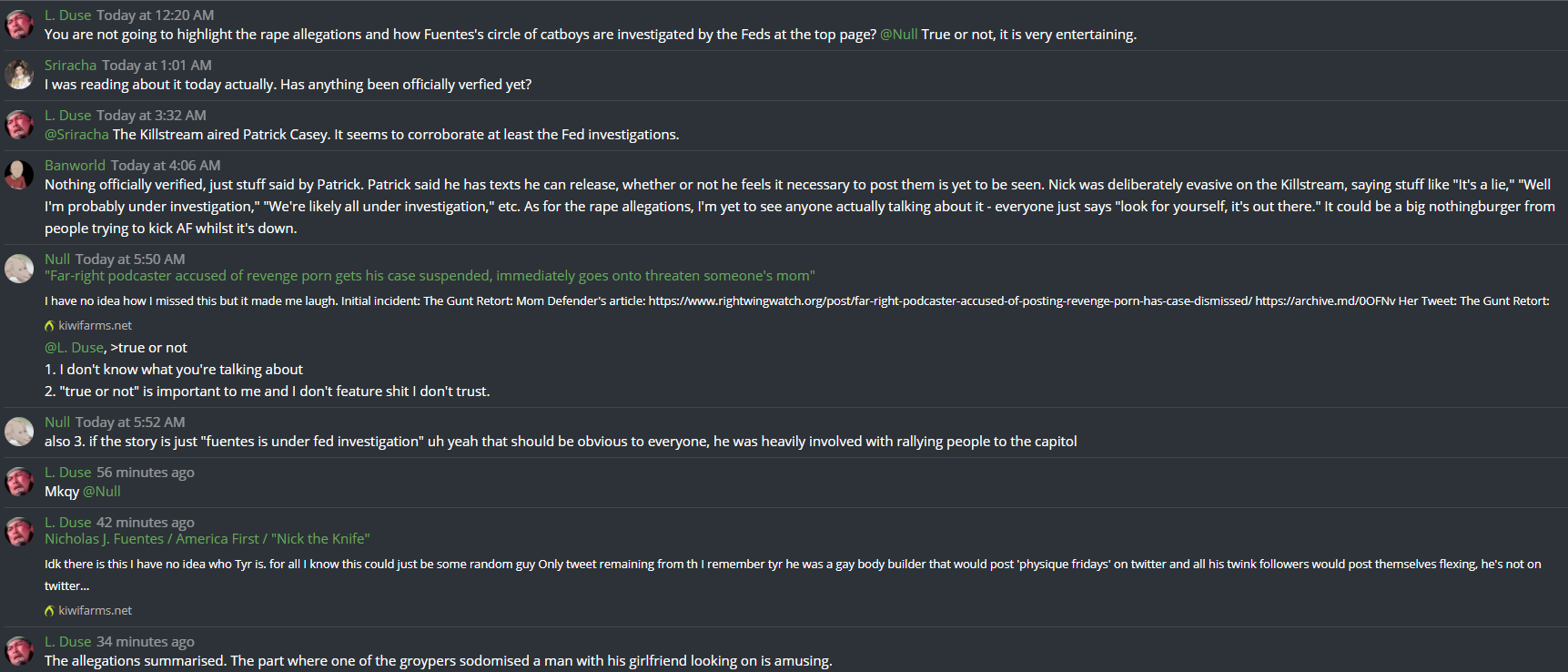
Task: Click Banworld's profile avatar
Action: [19, 174]
